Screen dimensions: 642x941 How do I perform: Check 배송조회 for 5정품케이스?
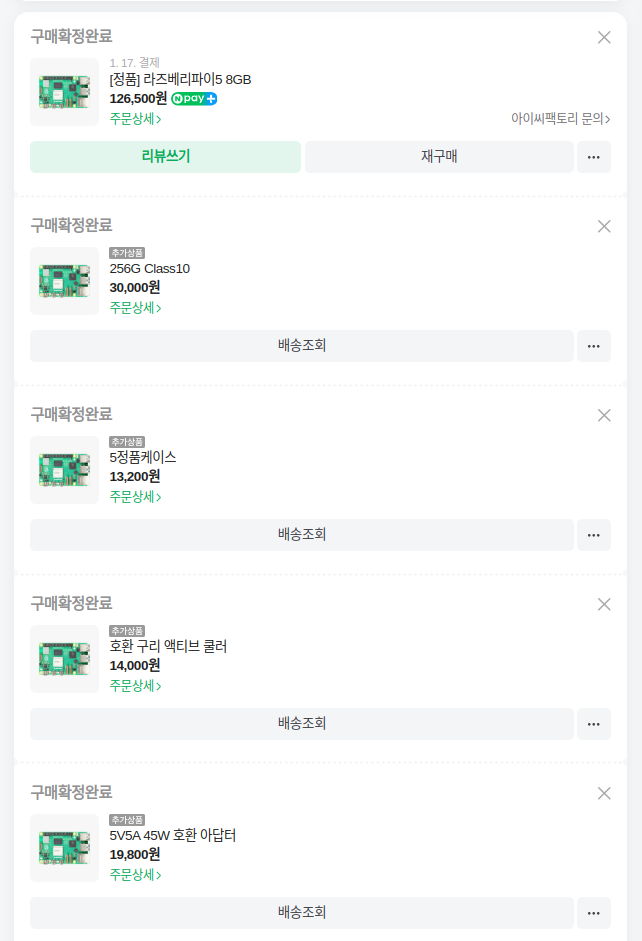click(302, 535)
